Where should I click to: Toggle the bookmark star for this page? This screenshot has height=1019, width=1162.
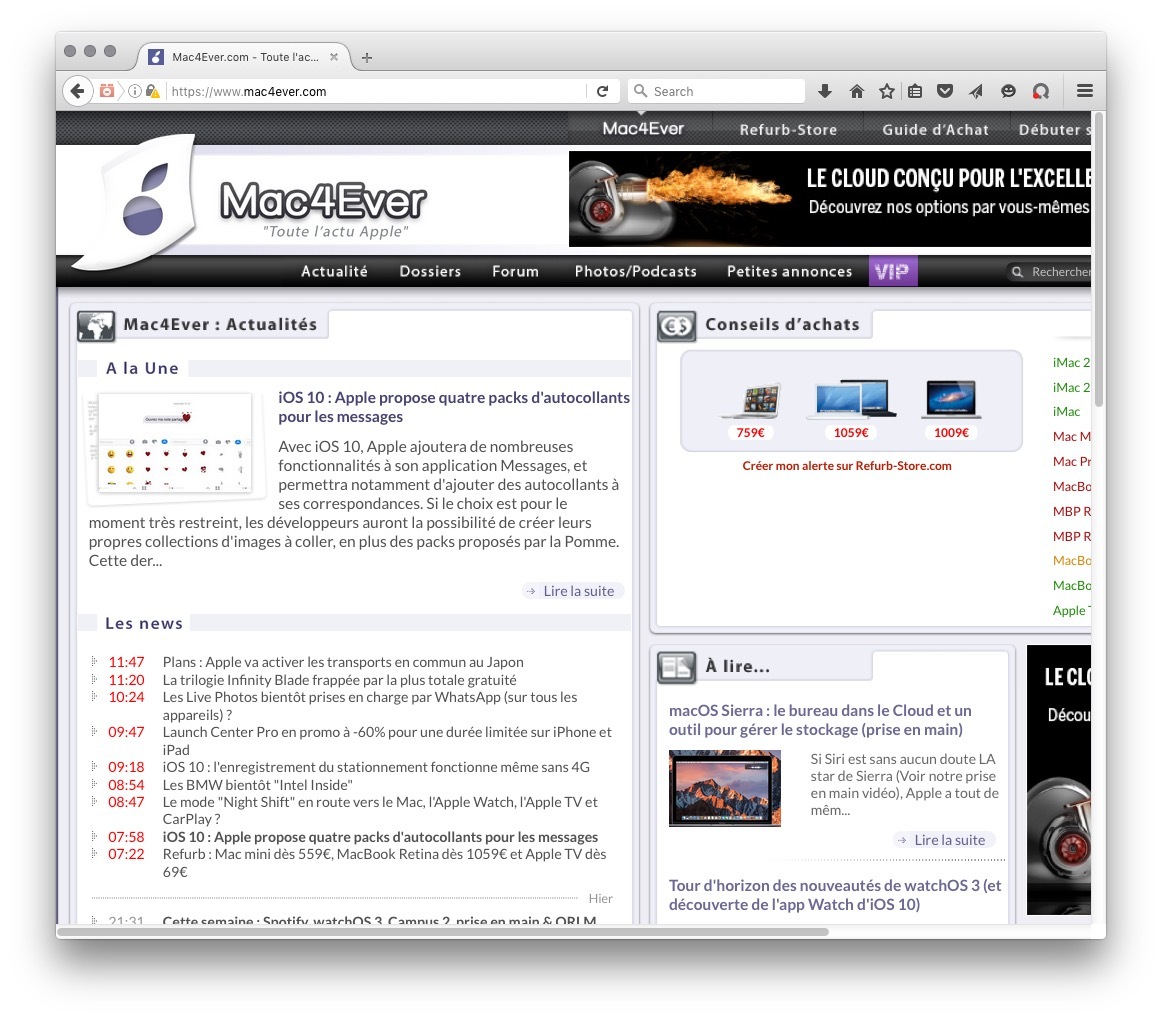[x=886, y=90]
